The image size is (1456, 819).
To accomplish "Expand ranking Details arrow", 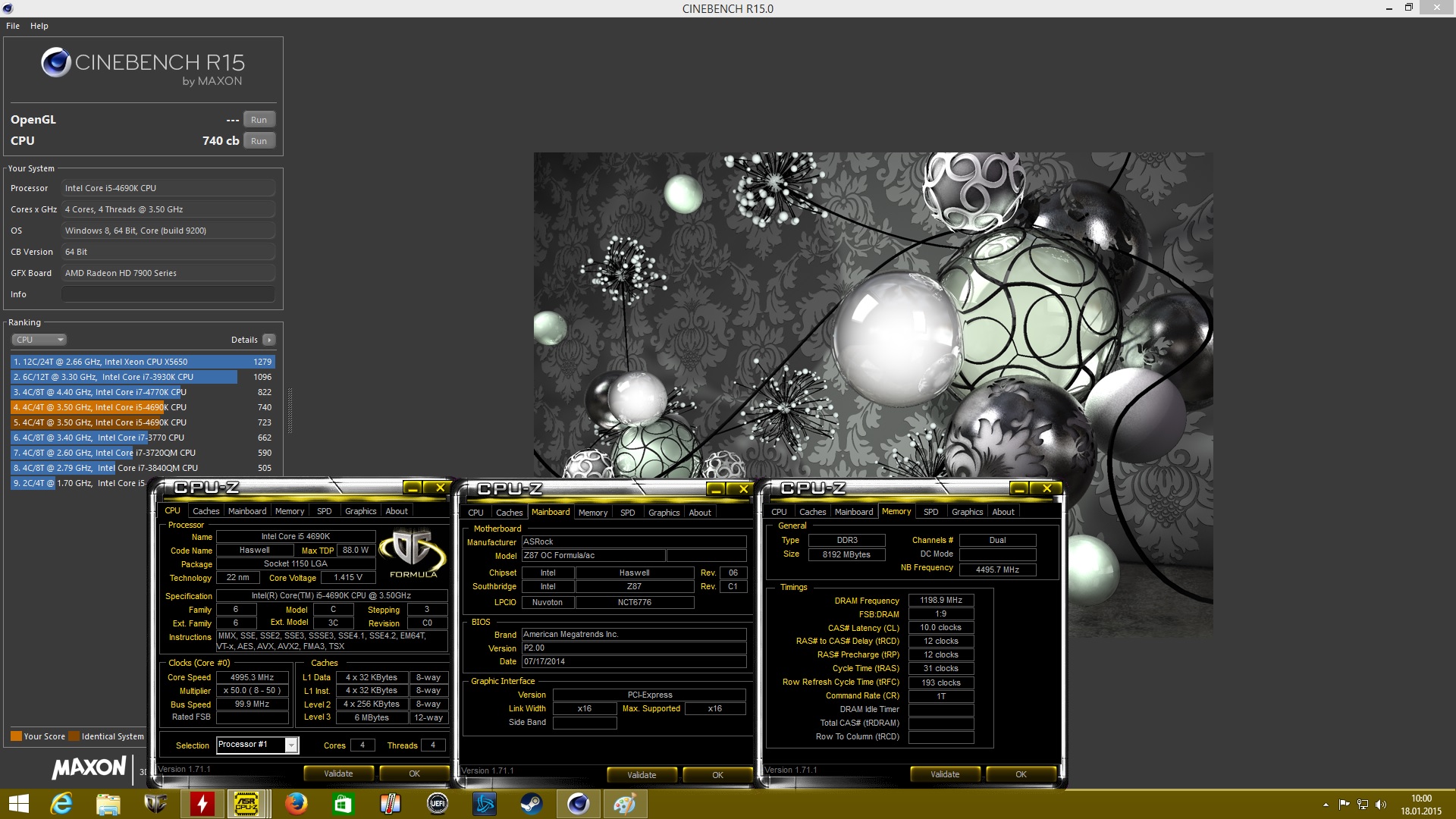I will click(268, 340).
